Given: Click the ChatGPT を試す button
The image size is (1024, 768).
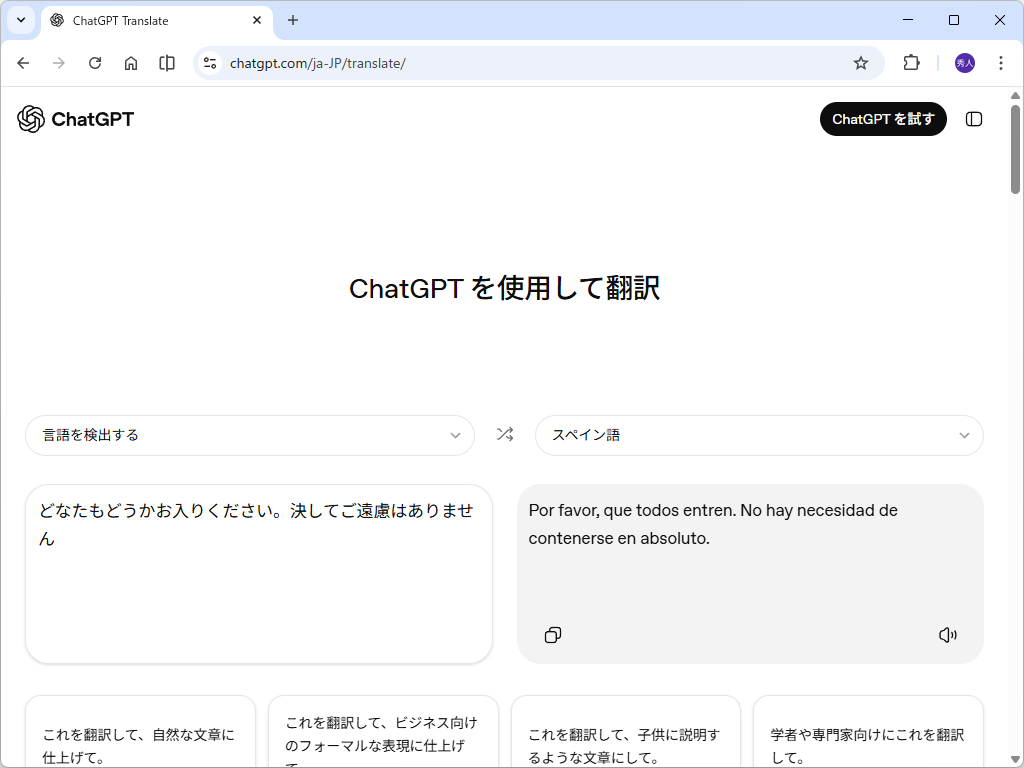Looking at the screenshot, I should click(x=883, y=118).
